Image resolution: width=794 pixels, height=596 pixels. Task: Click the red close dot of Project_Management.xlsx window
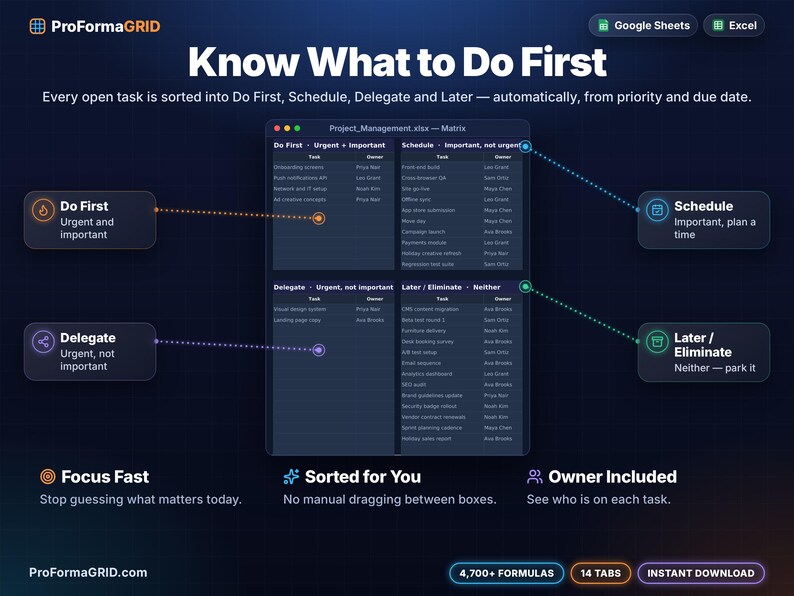[277, 128]
